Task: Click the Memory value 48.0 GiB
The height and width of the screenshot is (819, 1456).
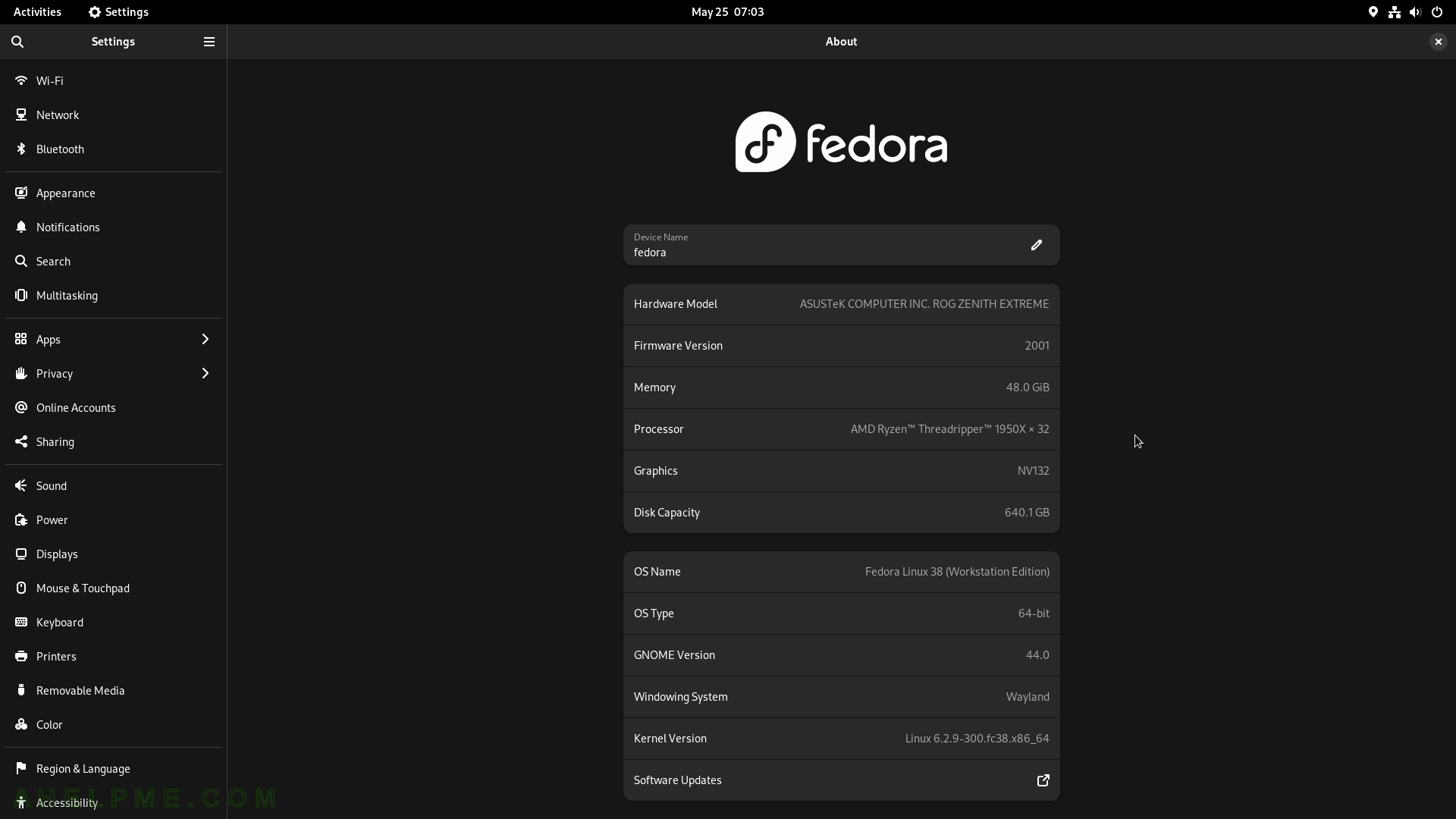Action: click(1028, 388)
